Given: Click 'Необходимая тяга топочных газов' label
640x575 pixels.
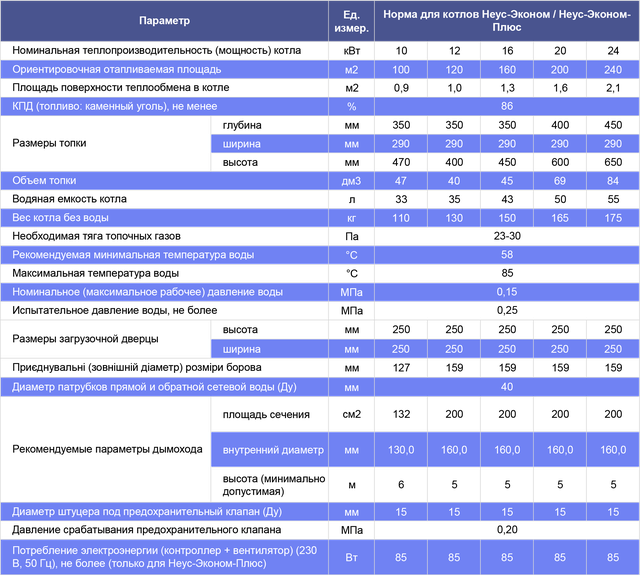Looking at the screenshot, I should [x=96, y=236].
